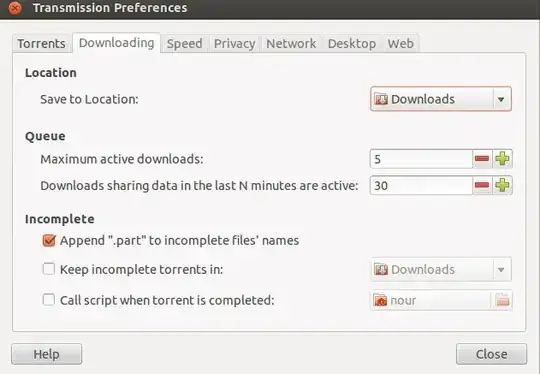The image size is (540, 374).
Task: Increase maximum active downloads with green plus
Action: click(502, 159)
